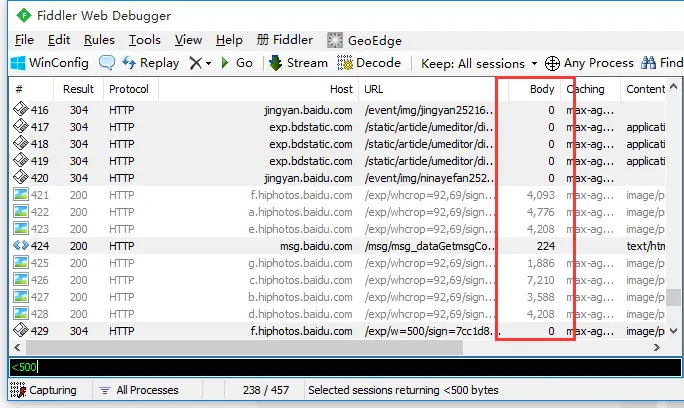
Task: Click the Decode grid icon
Action: point(345,63)
